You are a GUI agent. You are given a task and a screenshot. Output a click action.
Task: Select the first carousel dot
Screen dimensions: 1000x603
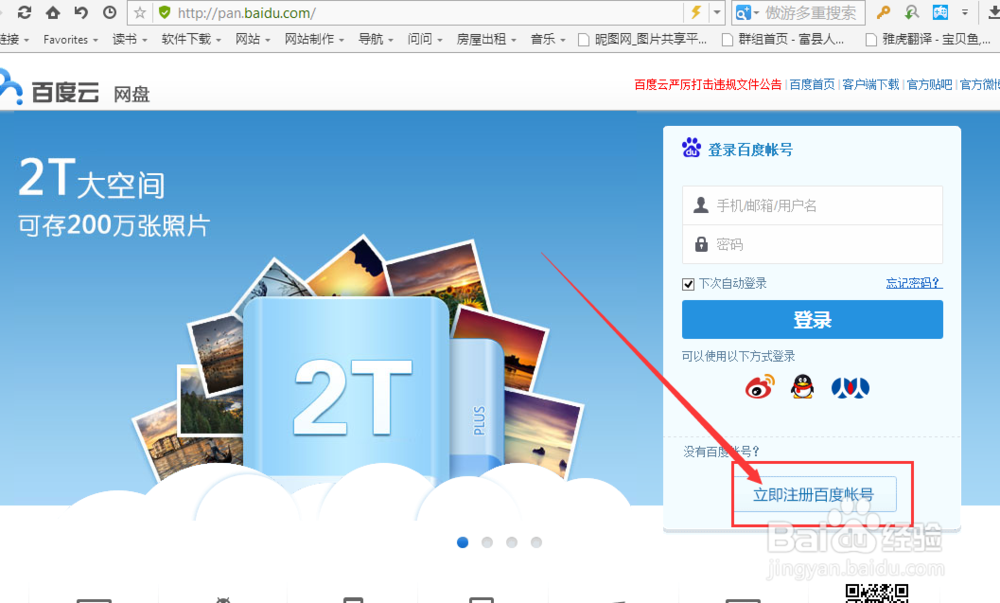click(463, 542)
